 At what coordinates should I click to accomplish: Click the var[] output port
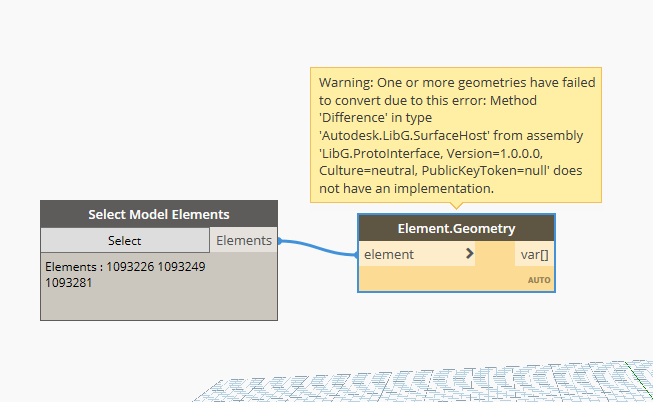click(534, 254)
